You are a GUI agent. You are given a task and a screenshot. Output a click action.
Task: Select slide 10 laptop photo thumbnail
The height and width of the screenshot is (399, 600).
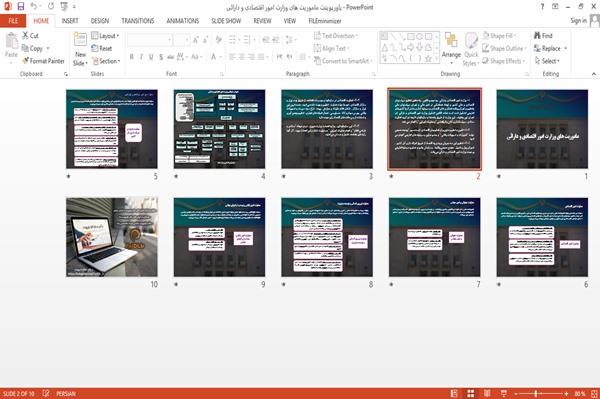[112, 237]
